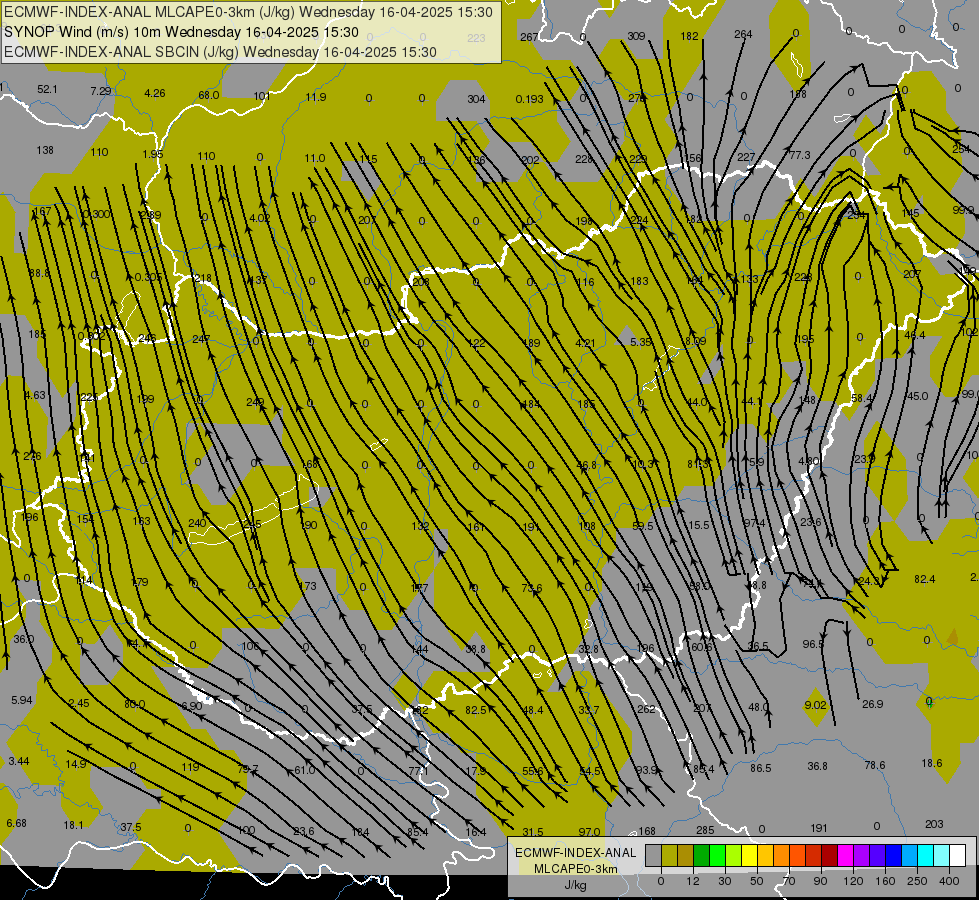
Task: Click the map value '18.1'
Action: point(73,825)
